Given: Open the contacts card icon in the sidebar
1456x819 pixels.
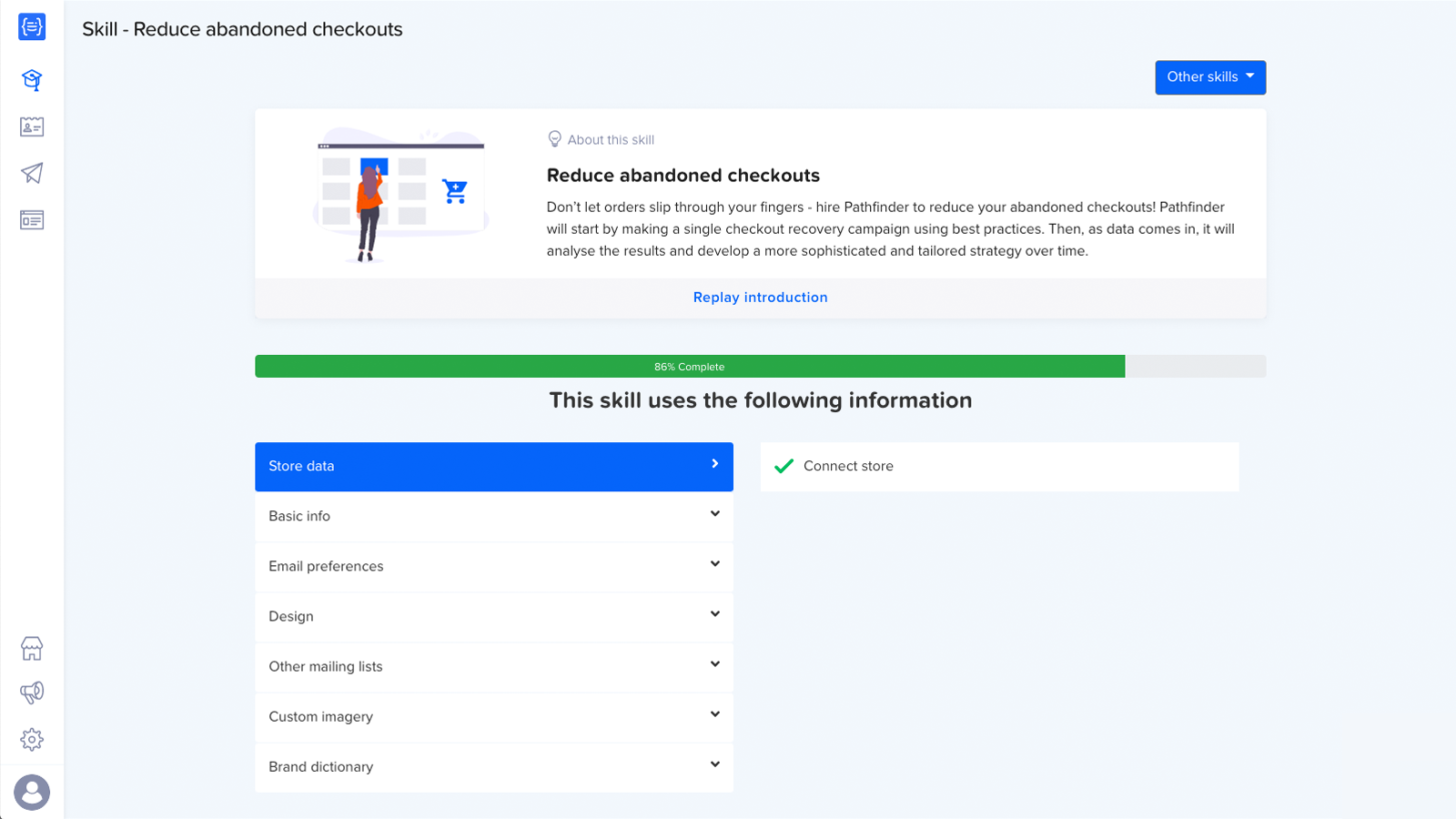Looking at the screenshot, I should 32,126.
